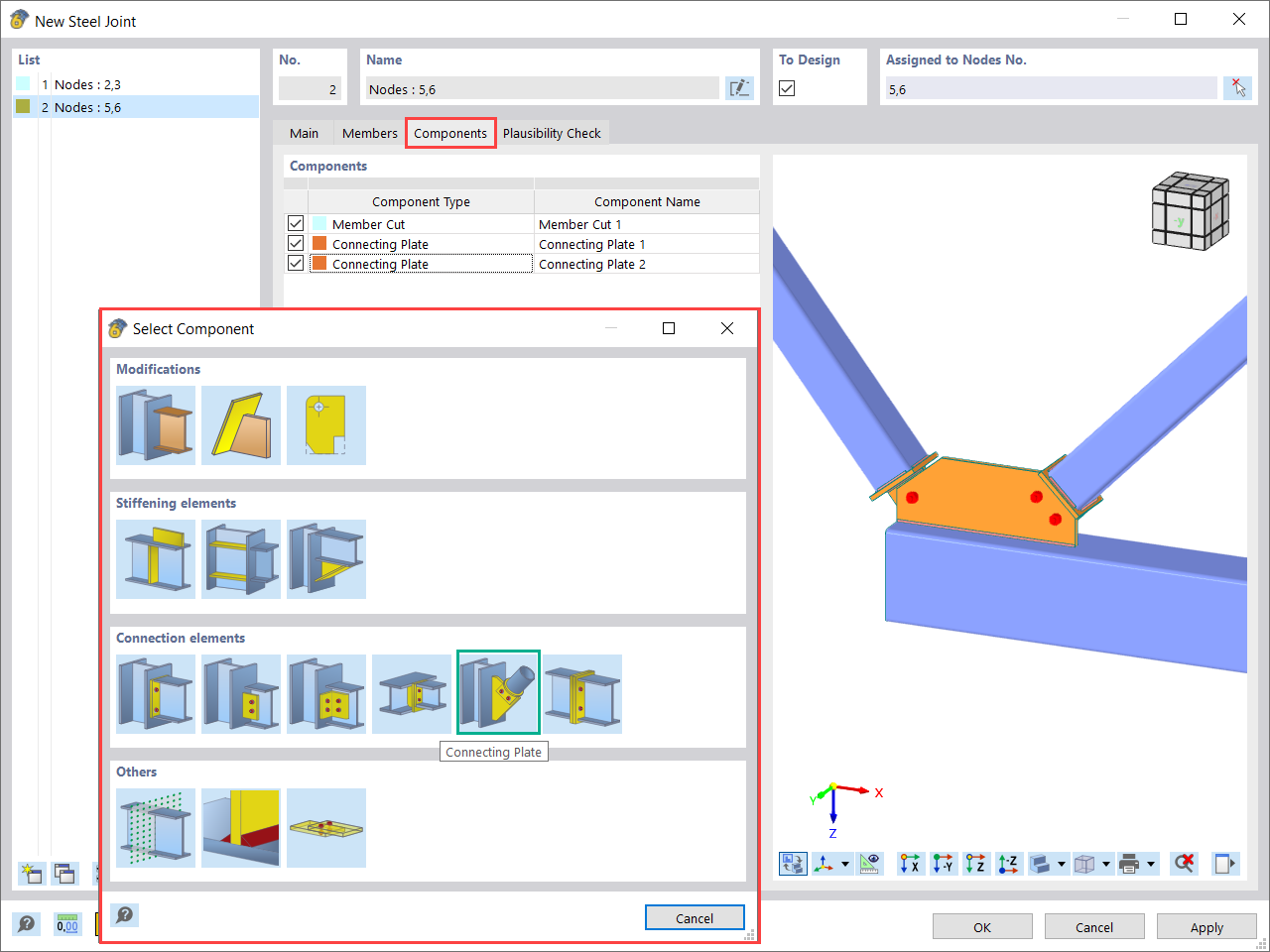Open the Components tab

coord(450,133)
